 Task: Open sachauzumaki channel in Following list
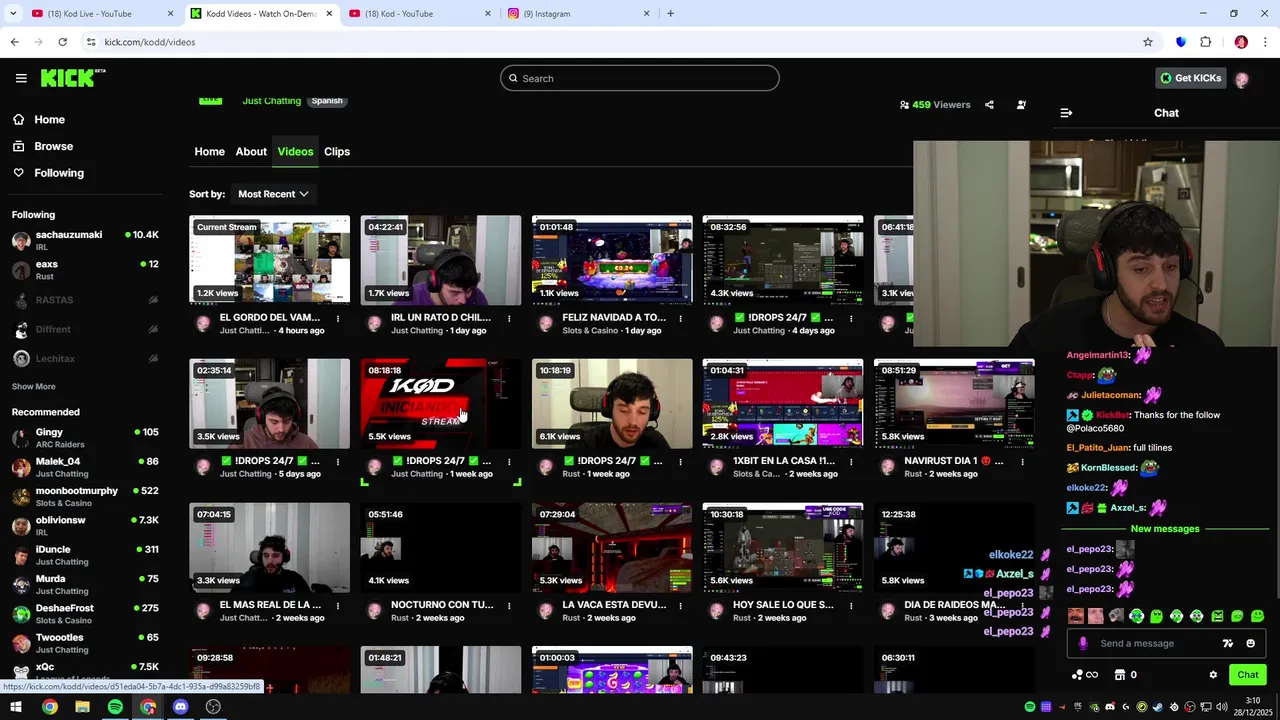(x=85, y=241)
